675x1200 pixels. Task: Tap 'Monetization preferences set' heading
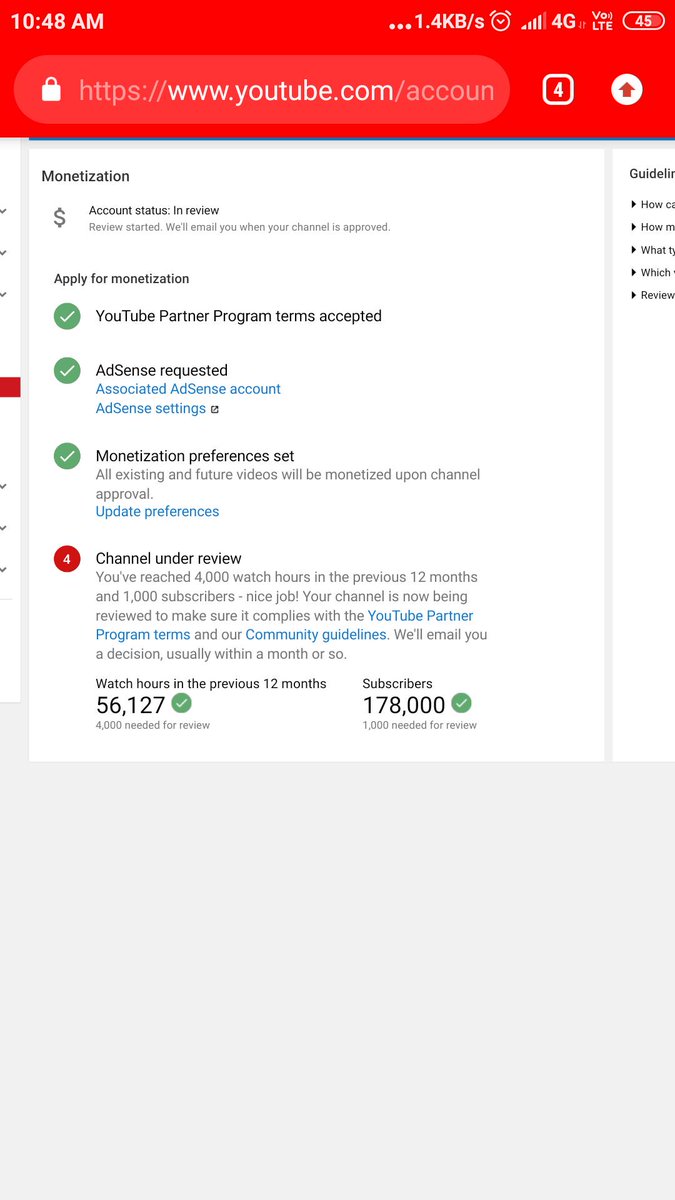[x=195, y=456]
